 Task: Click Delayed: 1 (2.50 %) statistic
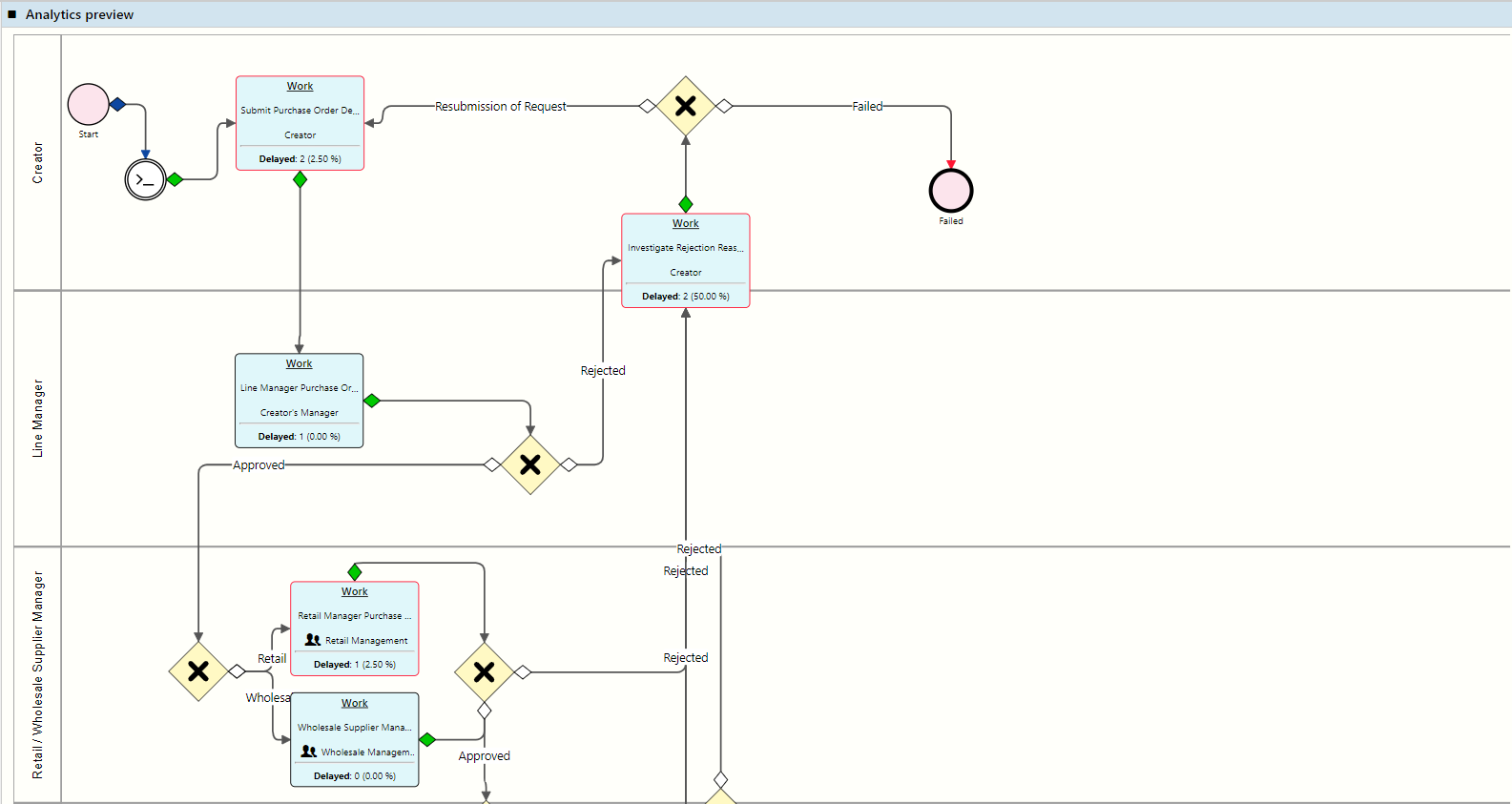click(x=355, y=664)
